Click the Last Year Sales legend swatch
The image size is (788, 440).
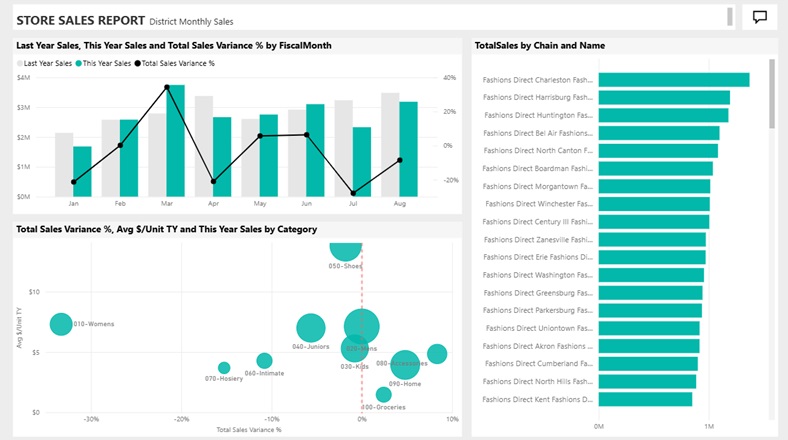[20, 63]
